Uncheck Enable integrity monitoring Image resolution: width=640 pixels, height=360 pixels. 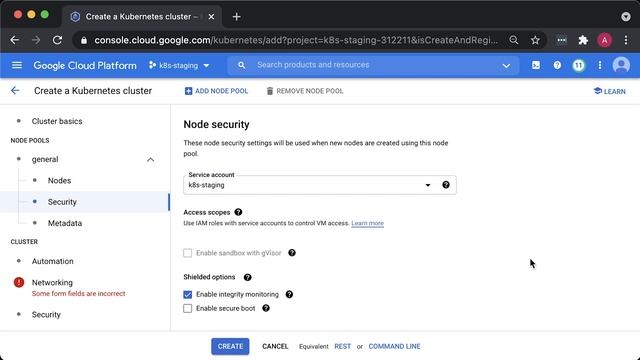pyautogui.click(x=187, y=294)
